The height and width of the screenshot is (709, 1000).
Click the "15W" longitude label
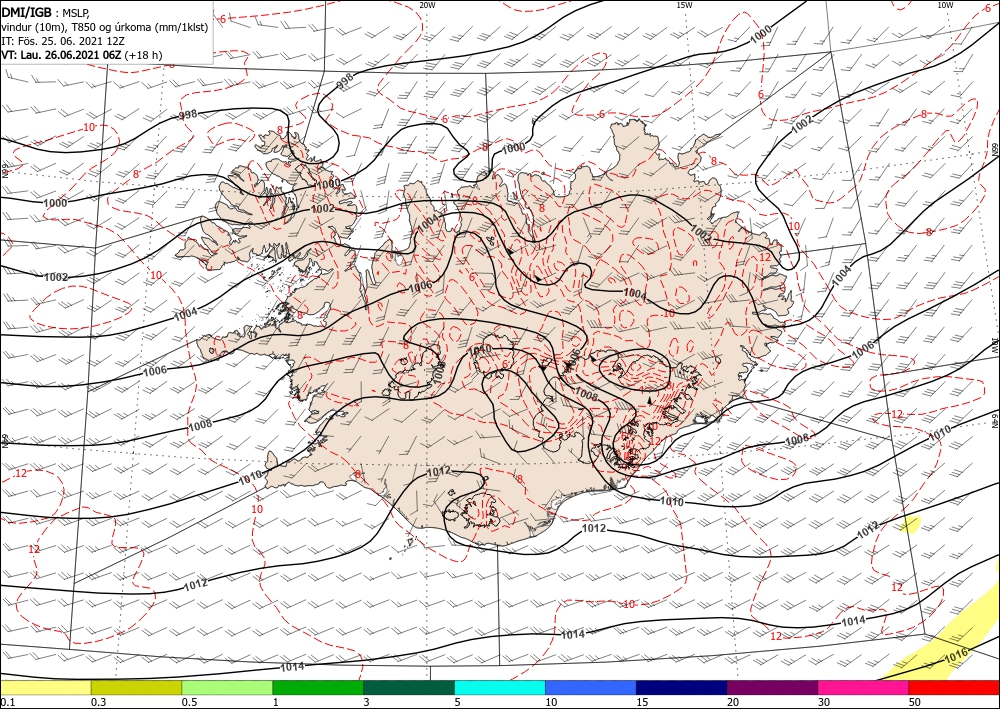point(684,4)
